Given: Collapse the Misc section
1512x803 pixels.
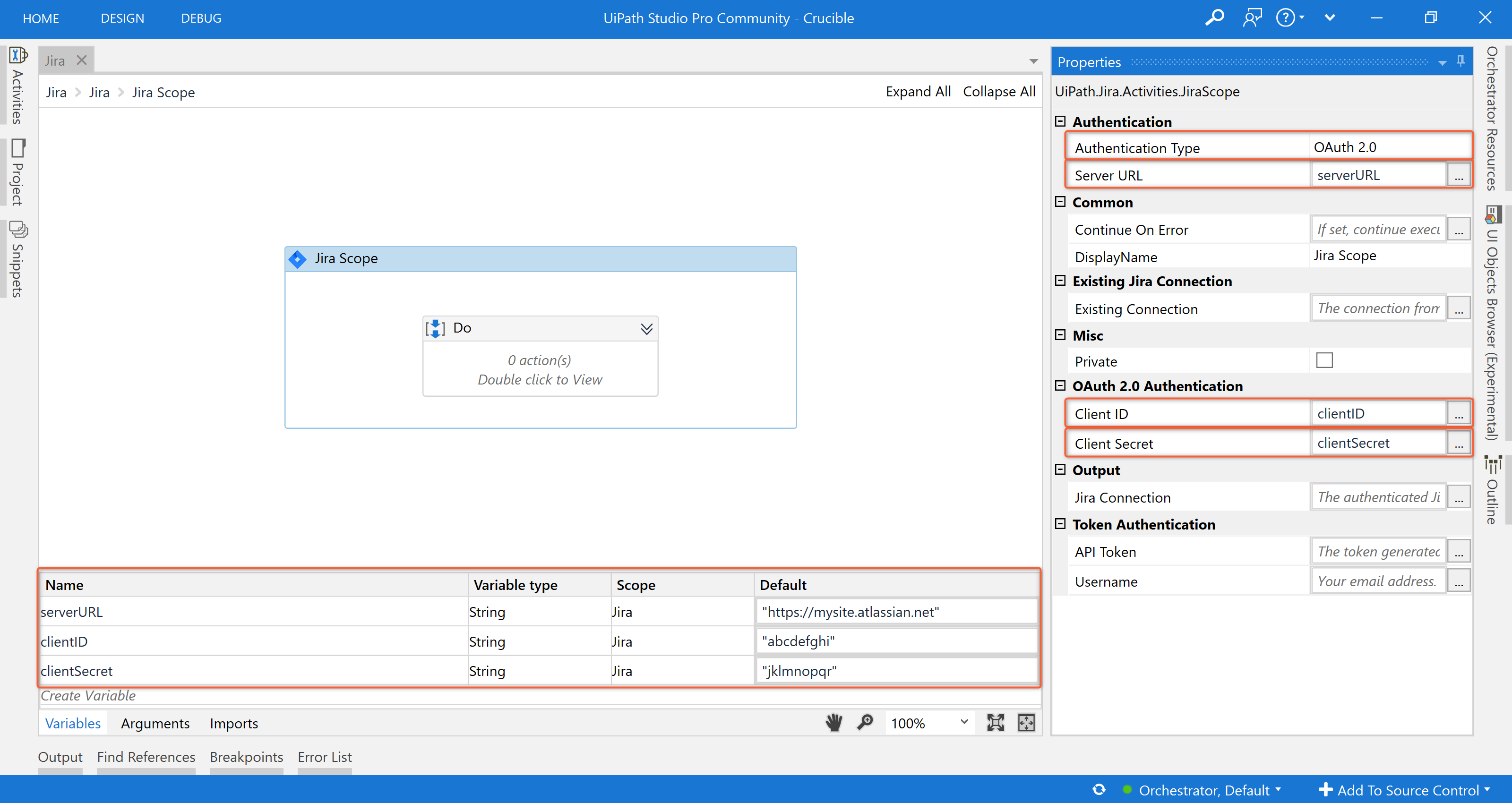Looking at the screenshot, I should click(x=1060, y=335).
